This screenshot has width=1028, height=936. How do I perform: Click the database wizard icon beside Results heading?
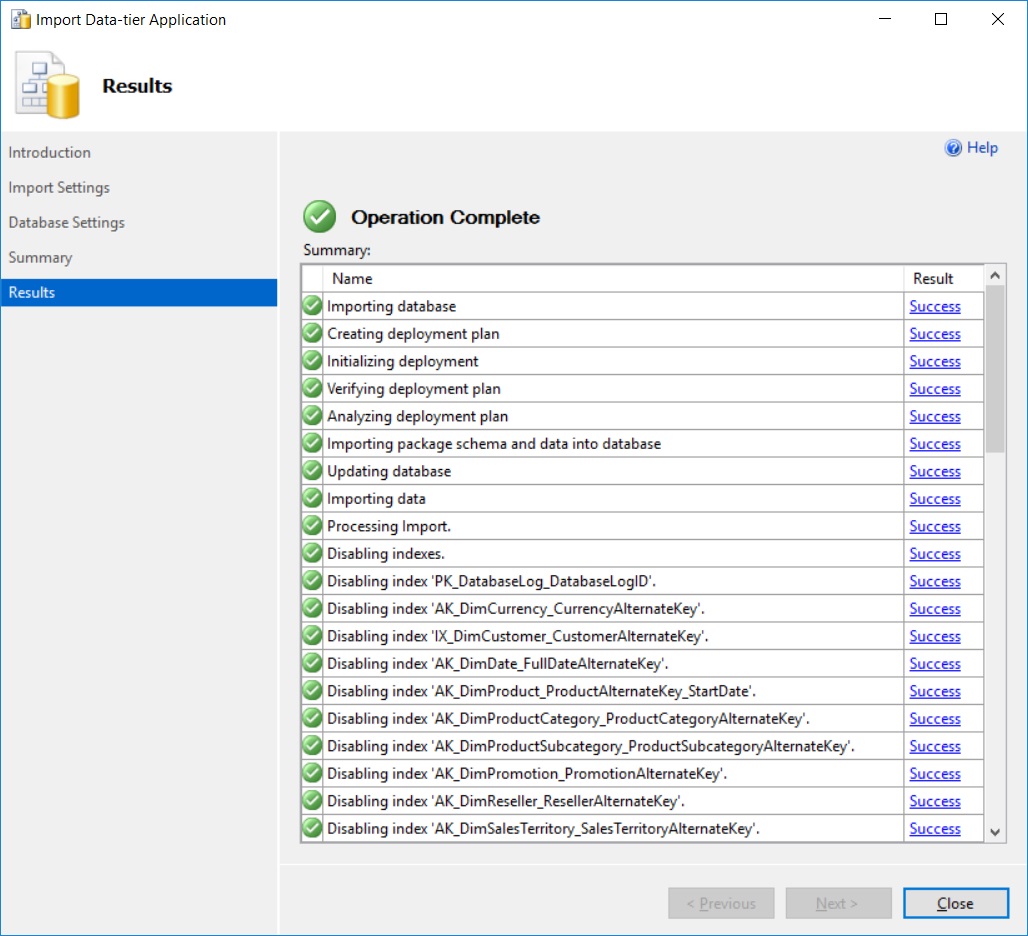48,85
